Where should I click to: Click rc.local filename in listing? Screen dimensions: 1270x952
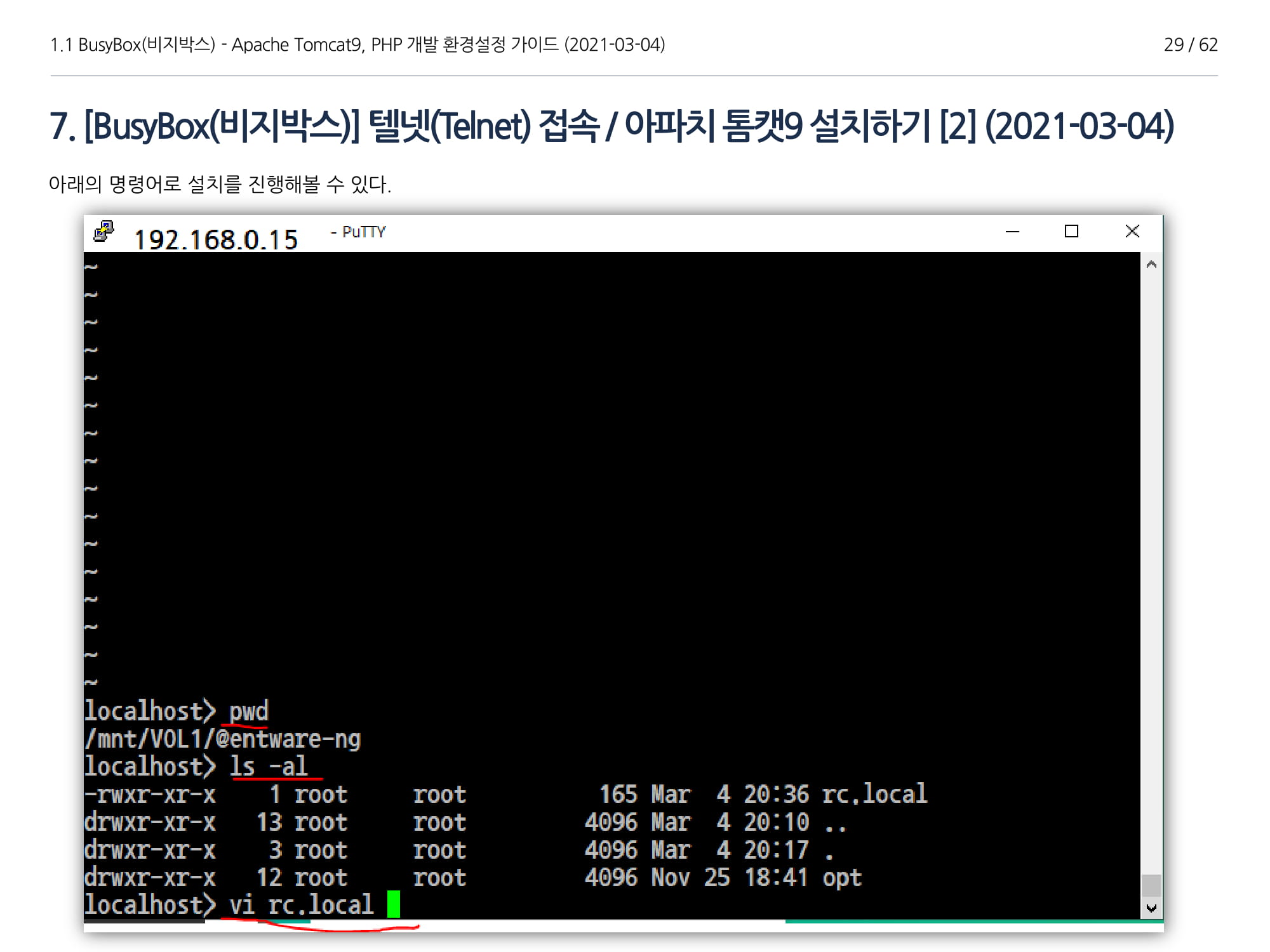tap(874, 794)
